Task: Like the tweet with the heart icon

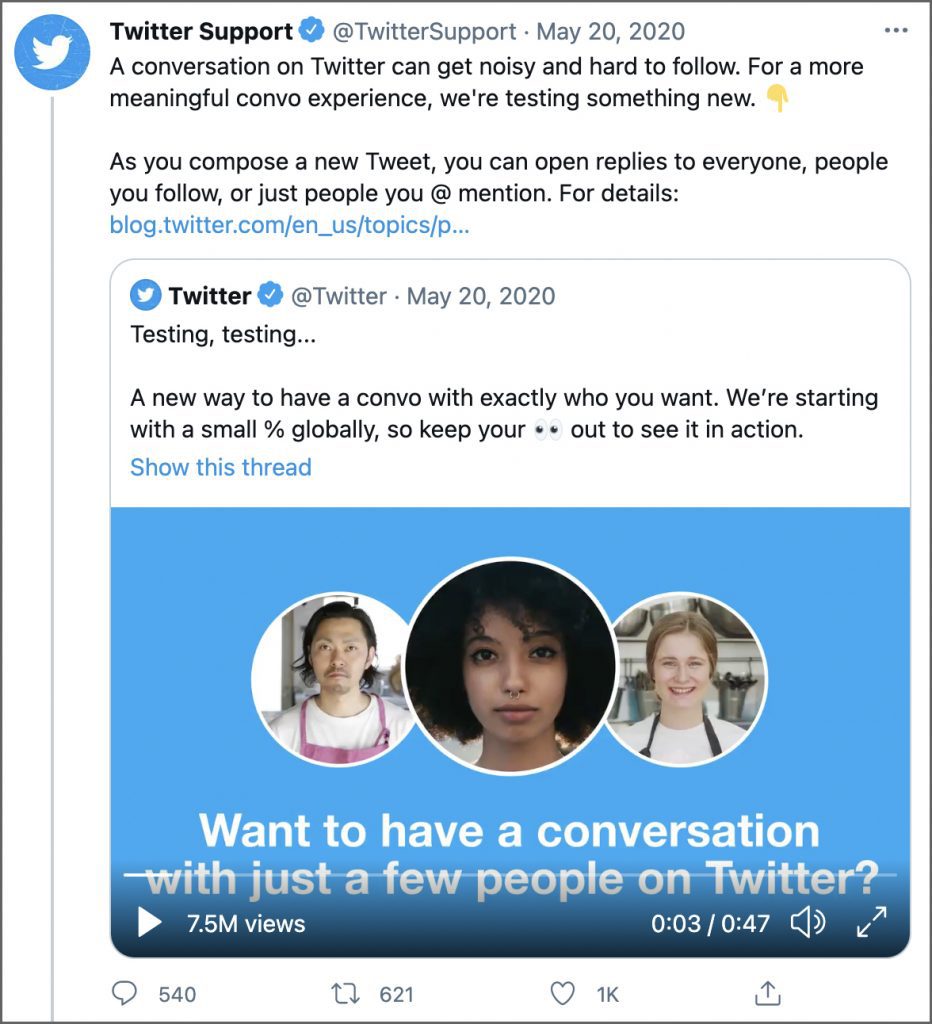Action: [x=562, y=993]
